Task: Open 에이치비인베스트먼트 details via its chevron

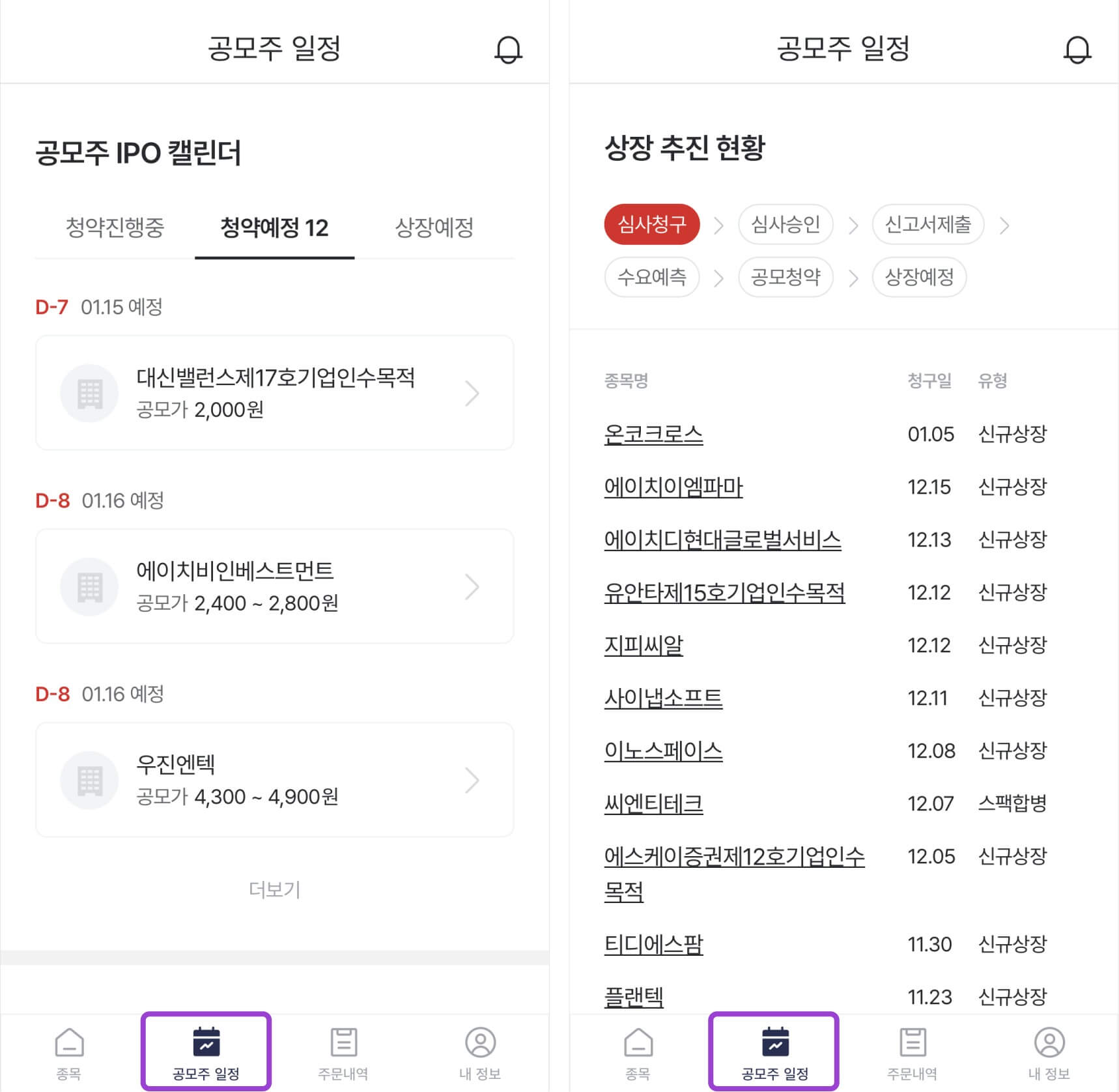Action: pyautogui.click(x=473, y=586)
